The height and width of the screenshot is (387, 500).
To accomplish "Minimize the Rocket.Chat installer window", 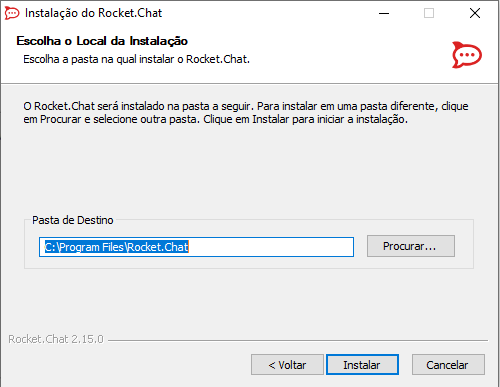I will click(384, 13).
